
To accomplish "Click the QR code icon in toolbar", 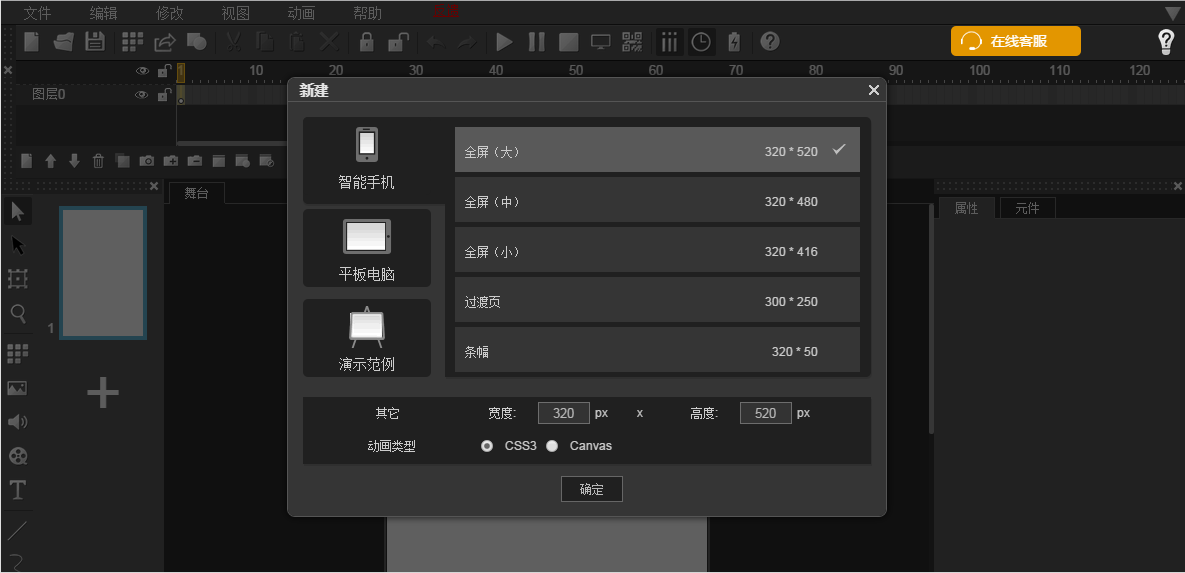I will (x=632, y=42).
